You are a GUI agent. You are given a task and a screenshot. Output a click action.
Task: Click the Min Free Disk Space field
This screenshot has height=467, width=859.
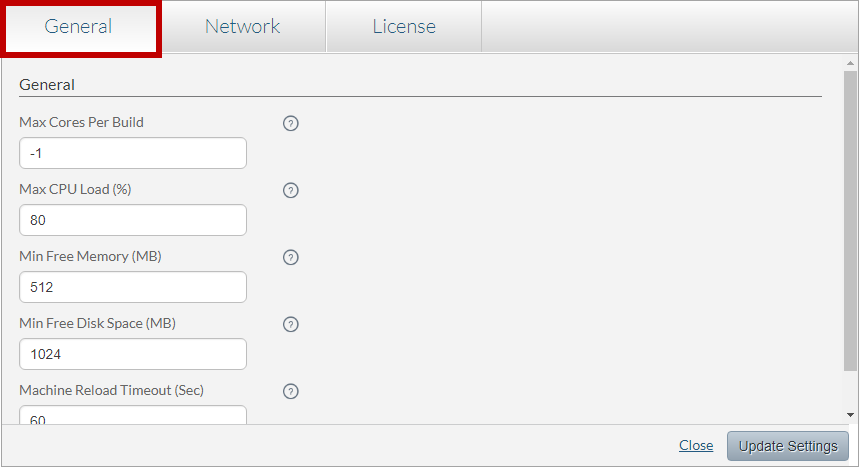pos(133,354)
